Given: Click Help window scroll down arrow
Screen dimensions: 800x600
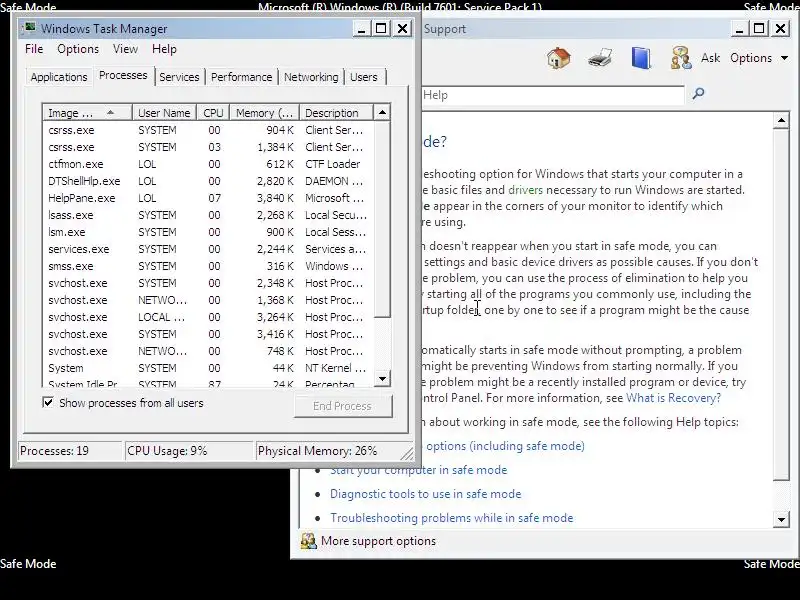Looking at the screenshot, I should pyautogui.click(x=781, y=519).
